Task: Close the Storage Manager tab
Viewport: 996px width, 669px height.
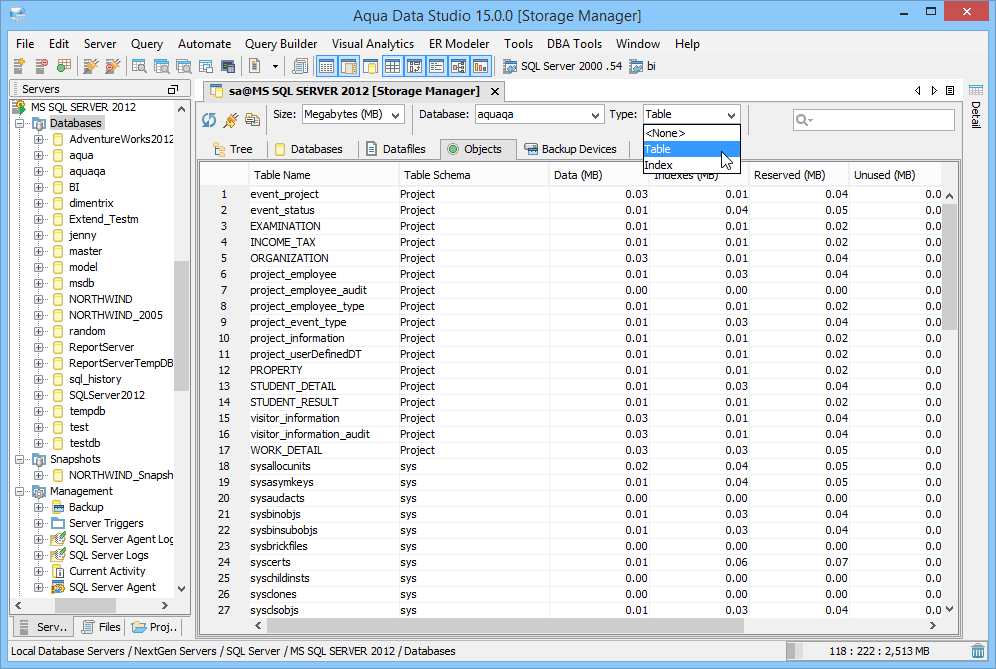Action: pos(495,91)
